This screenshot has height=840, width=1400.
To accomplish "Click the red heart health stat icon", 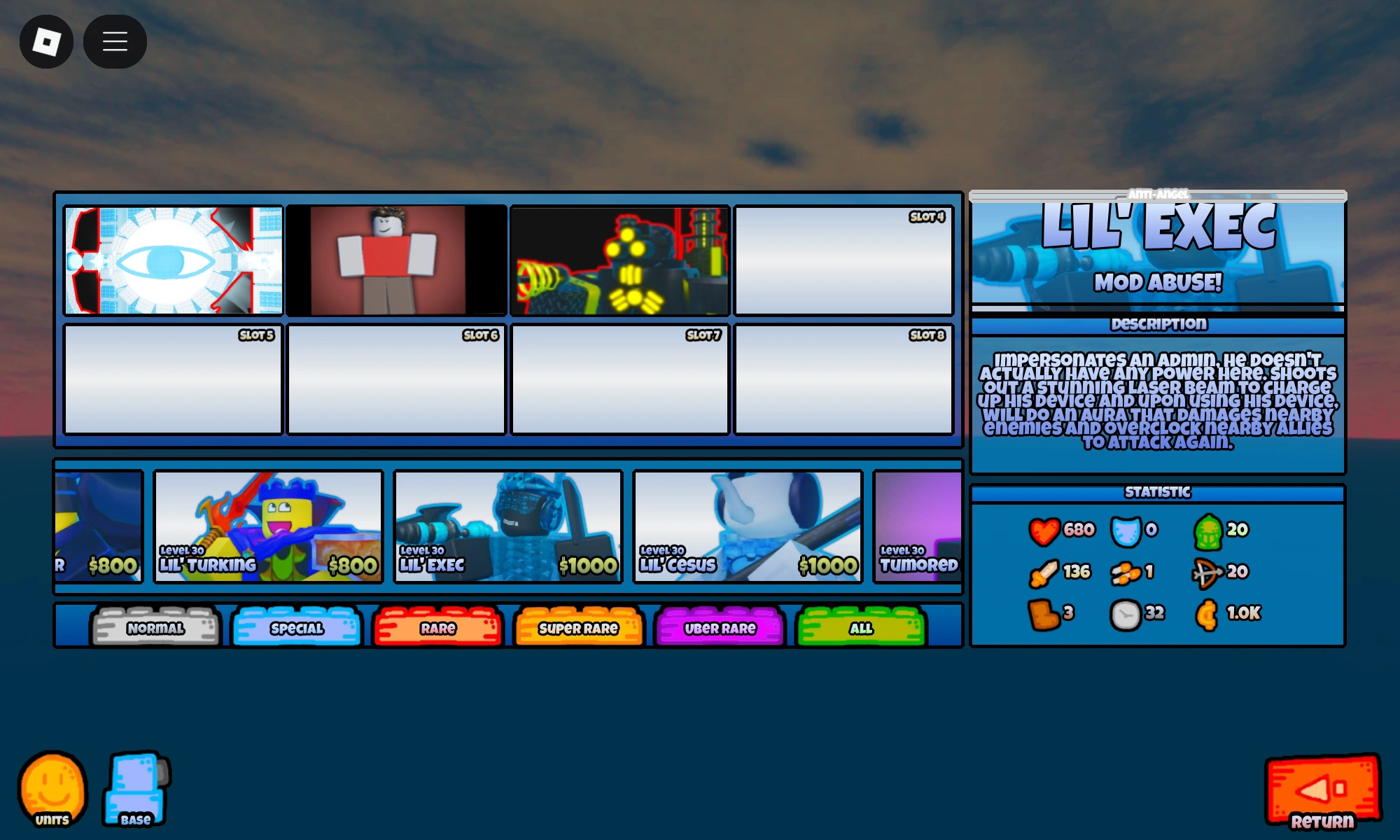I will 1043,531.
